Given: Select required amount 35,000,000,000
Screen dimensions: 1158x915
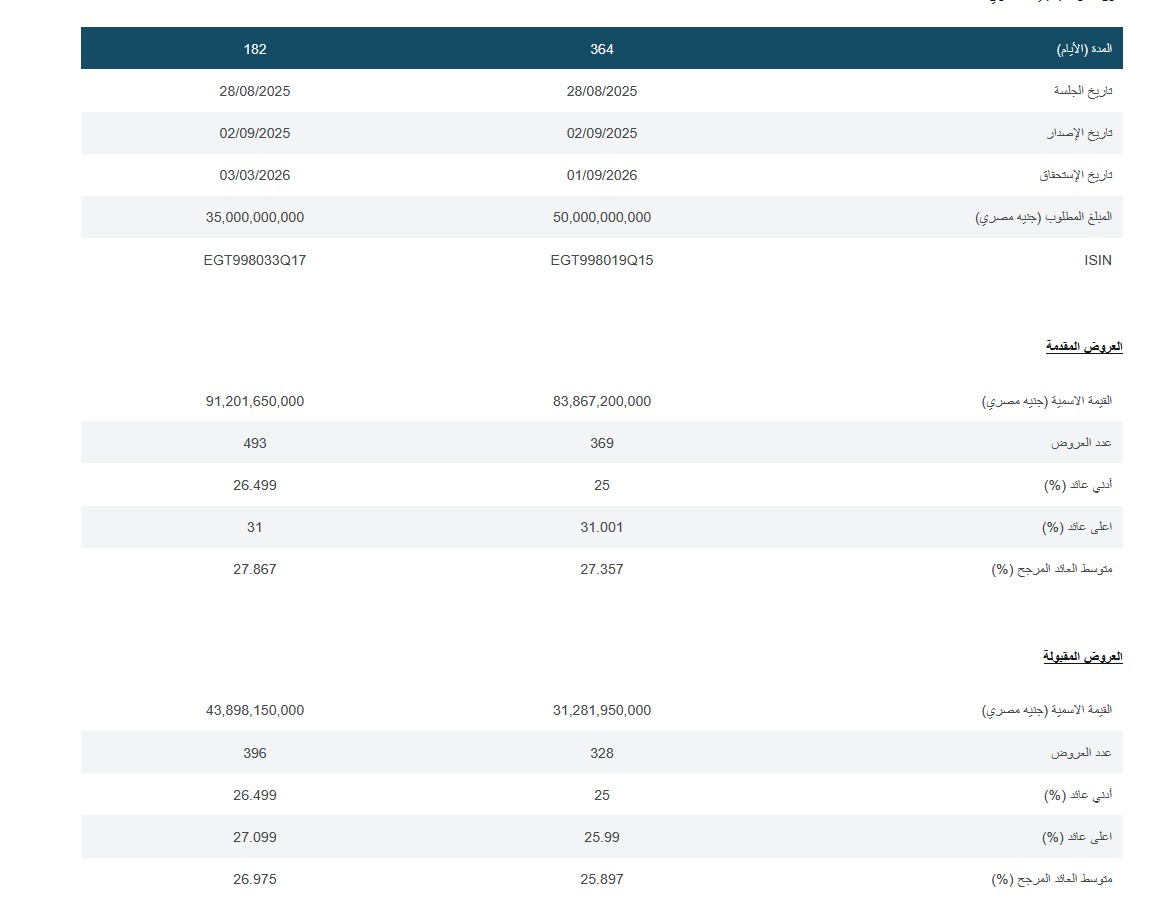Looking at the screenshot, I should click(x=255, y=217).
